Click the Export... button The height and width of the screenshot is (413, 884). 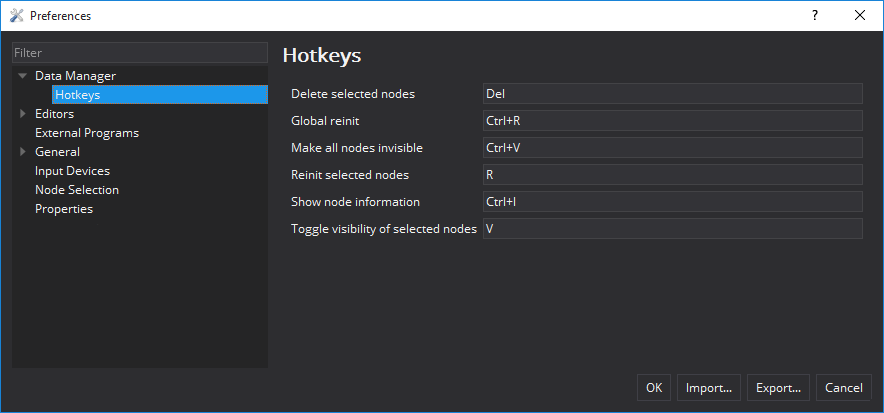coord(778,388)
